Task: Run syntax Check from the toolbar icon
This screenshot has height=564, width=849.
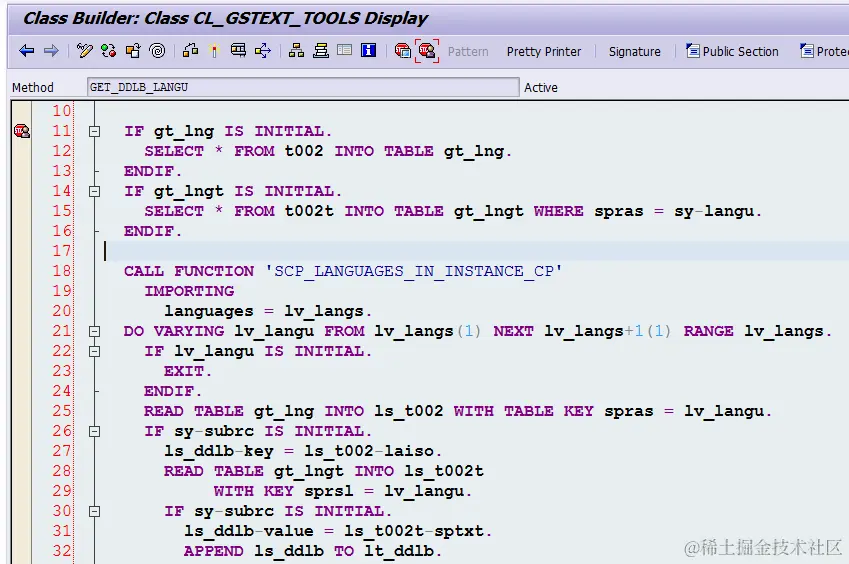Action: 190,51
